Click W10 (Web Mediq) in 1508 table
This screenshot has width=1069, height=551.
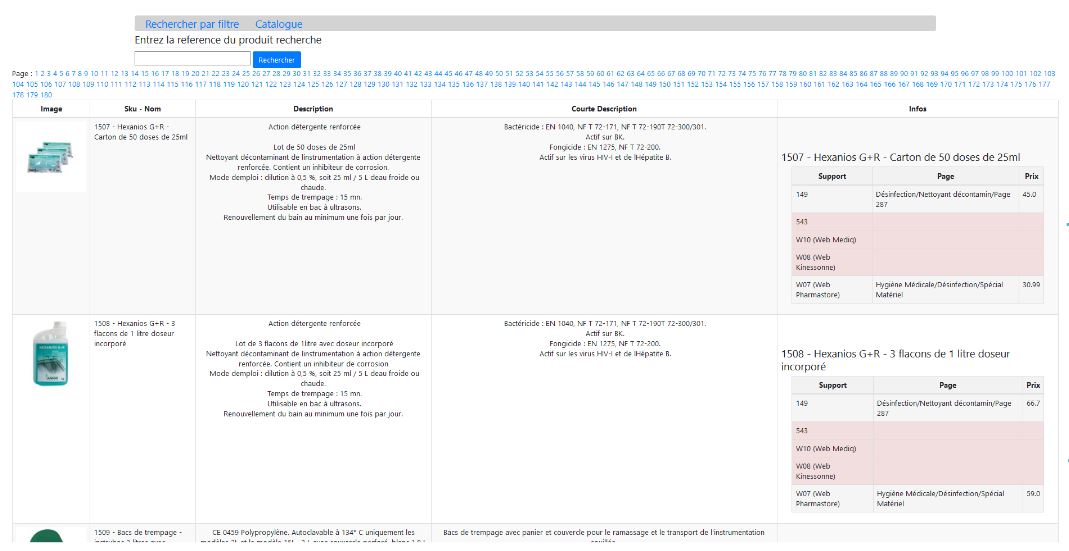pyautogui.click(x=826, y=449)
